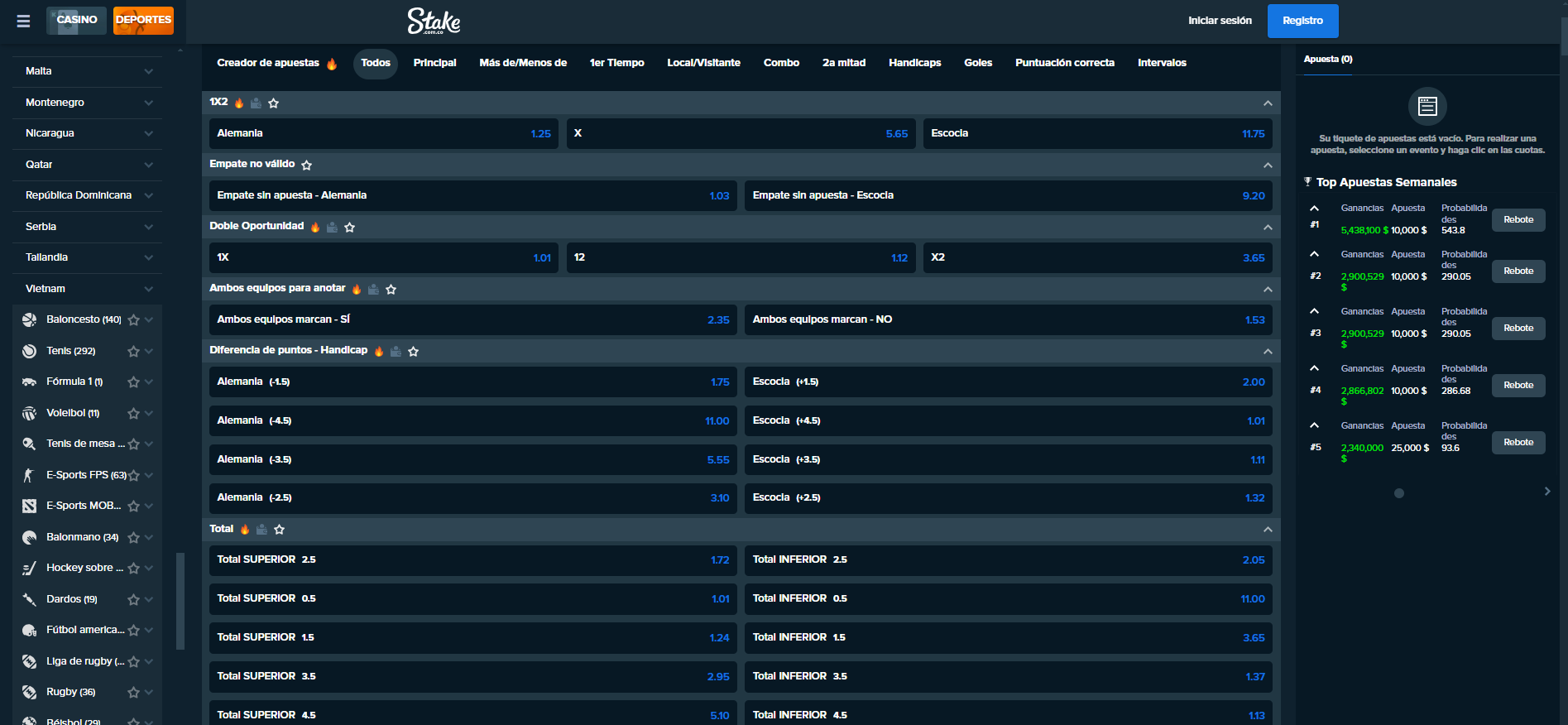1568x725 pixels.
Task: Favorite the Doble Oportunidad market star
Action: coord(350,227)
